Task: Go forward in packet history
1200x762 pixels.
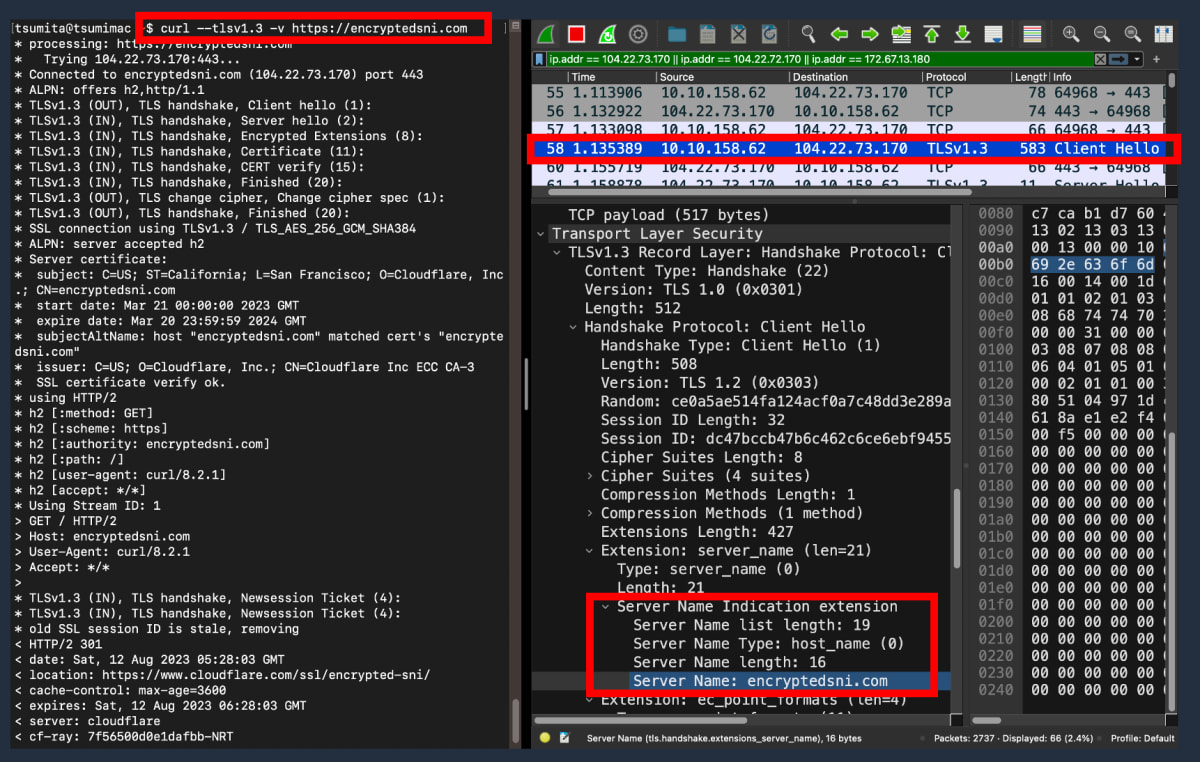Action: click(x=869, y=34)
